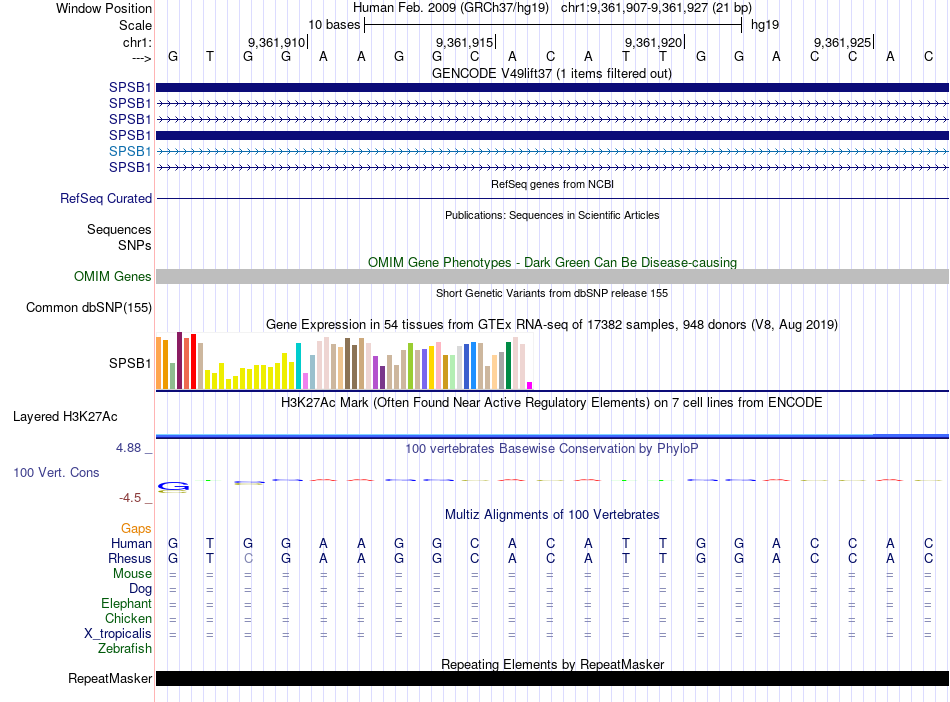
Task: Click the gray OMIM Genes track bar
Action: (x=552, y=277)
